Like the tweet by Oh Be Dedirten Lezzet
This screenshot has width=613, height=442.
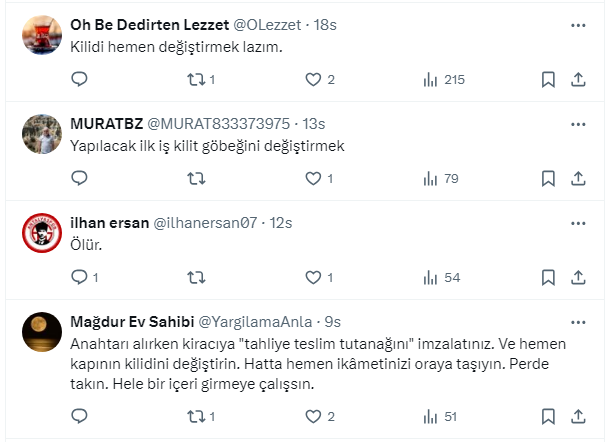click(x=313, y=80)
